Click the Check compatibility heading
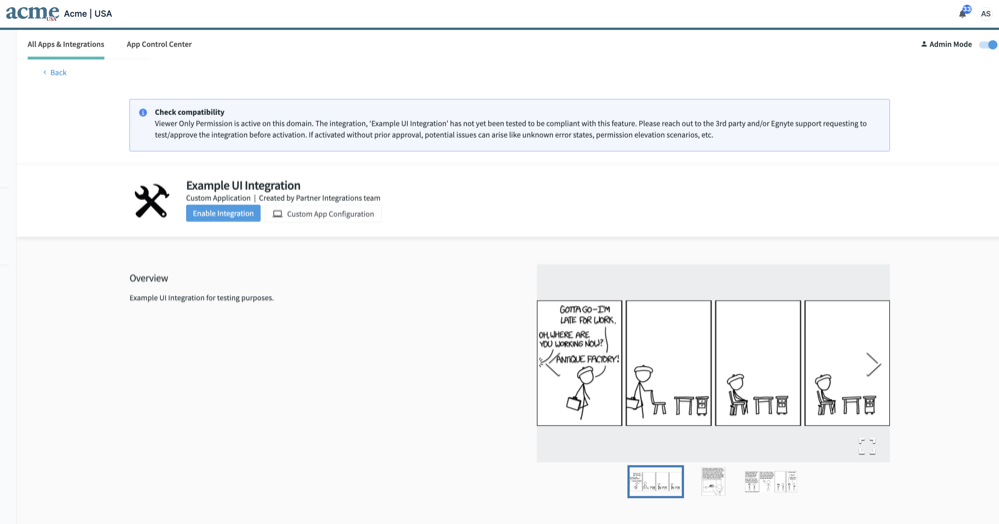This screenshot has width=999, height=524. (x=189, y=112)
